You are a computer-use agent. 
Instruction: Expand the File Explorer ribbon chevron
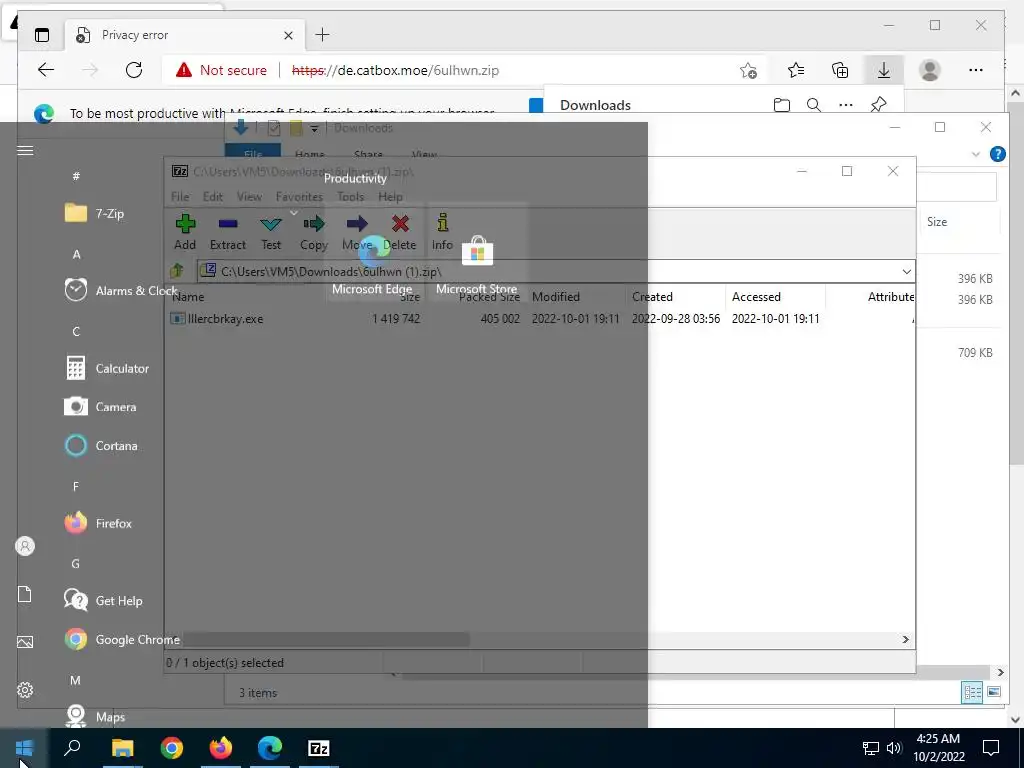point(976,155)
